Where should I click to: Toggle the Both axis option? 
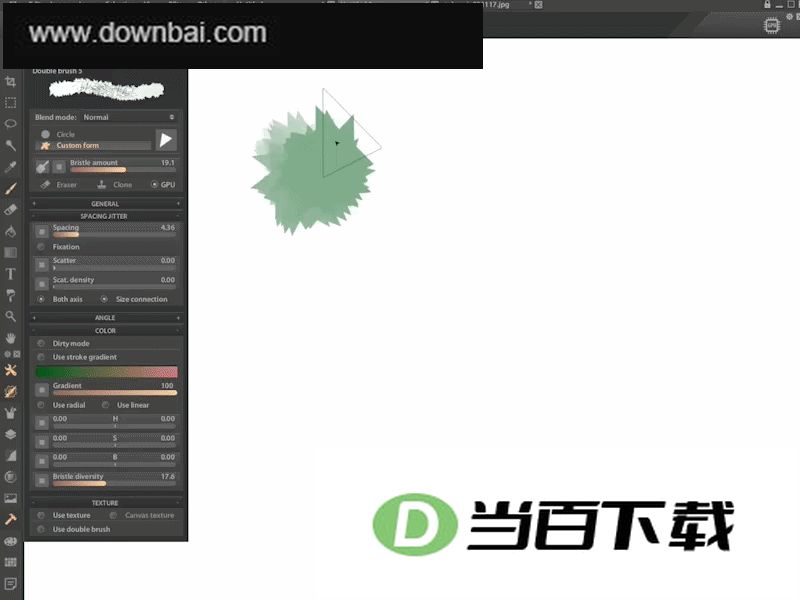(60, 299)
